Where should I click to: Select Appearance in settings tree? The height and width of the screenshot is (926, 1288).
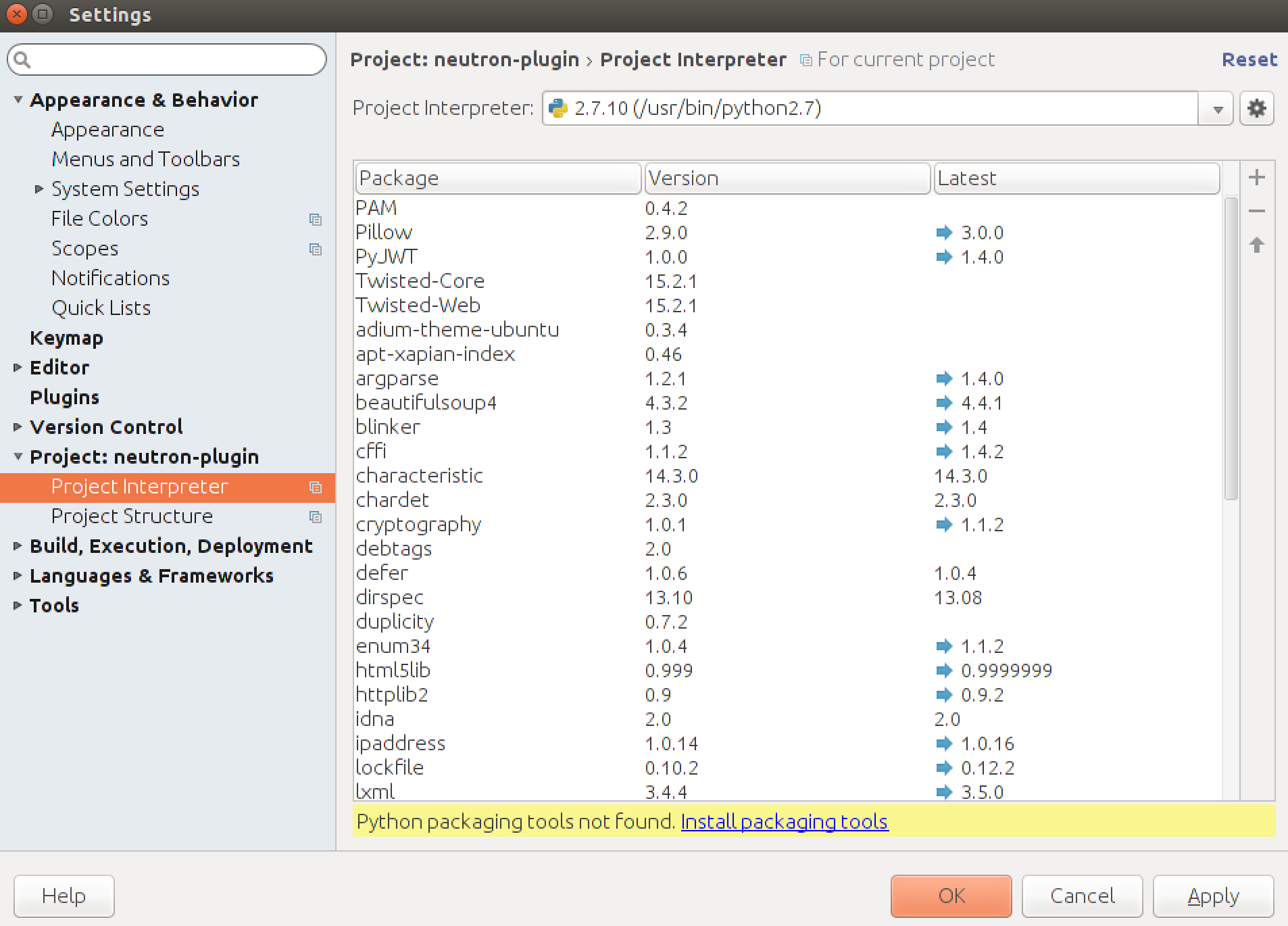tap(107, 130)
